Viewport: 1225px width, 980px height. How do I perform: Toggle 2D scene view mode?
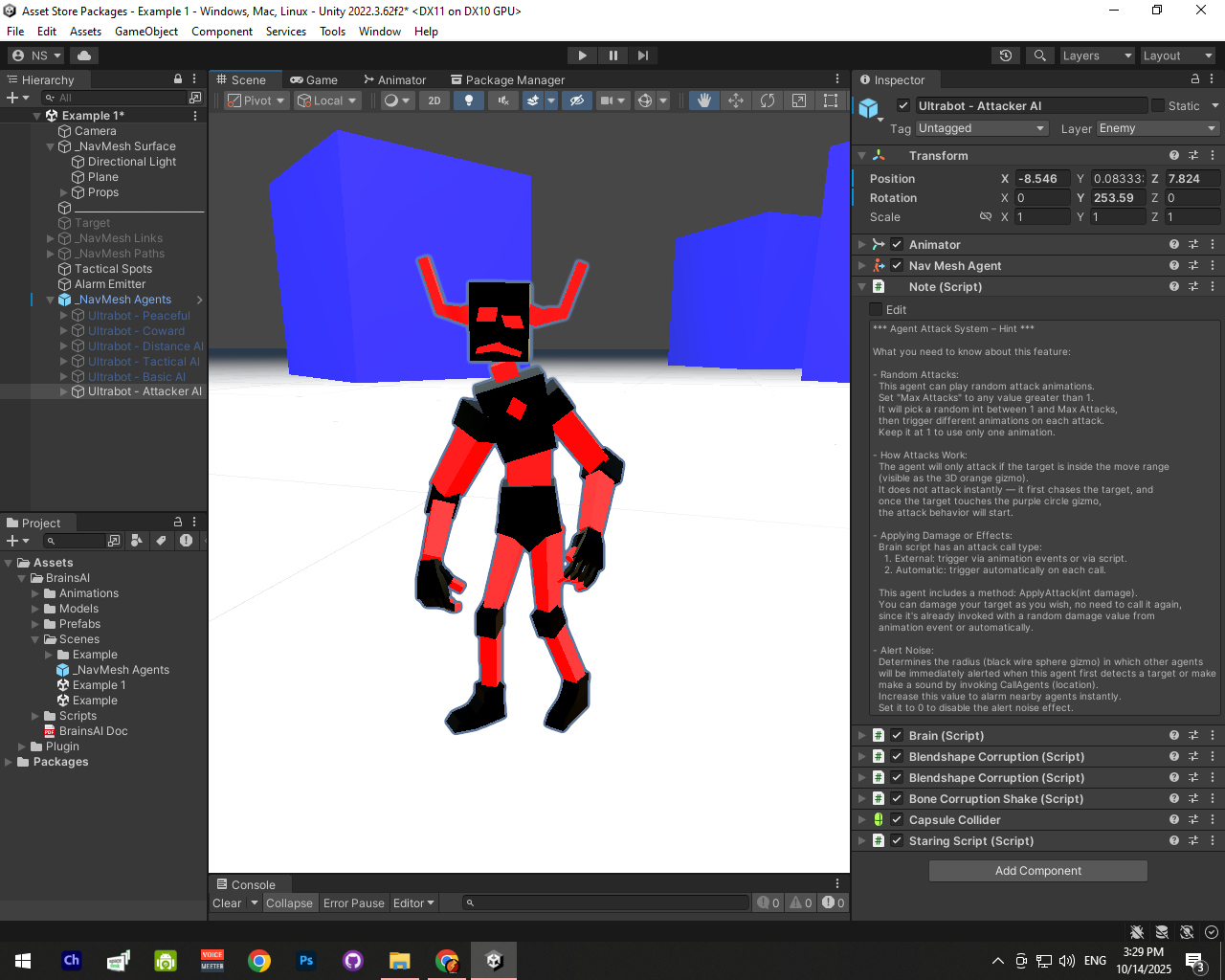point(434,100)
